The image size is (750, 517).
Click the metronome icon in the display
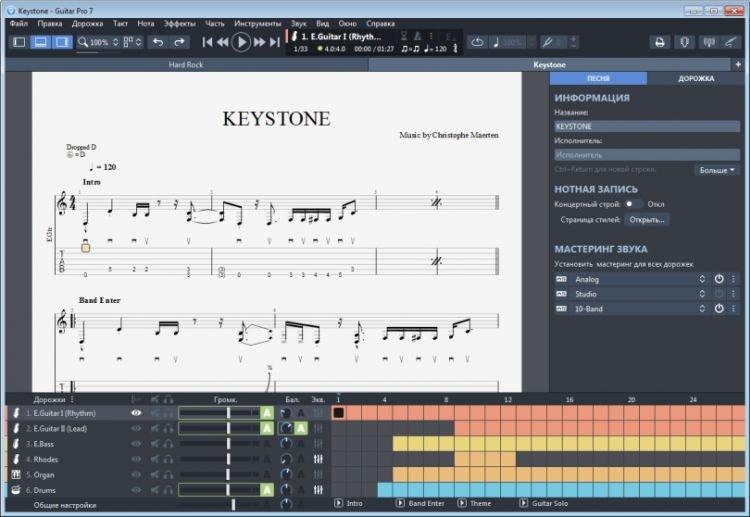click(417, 36)
